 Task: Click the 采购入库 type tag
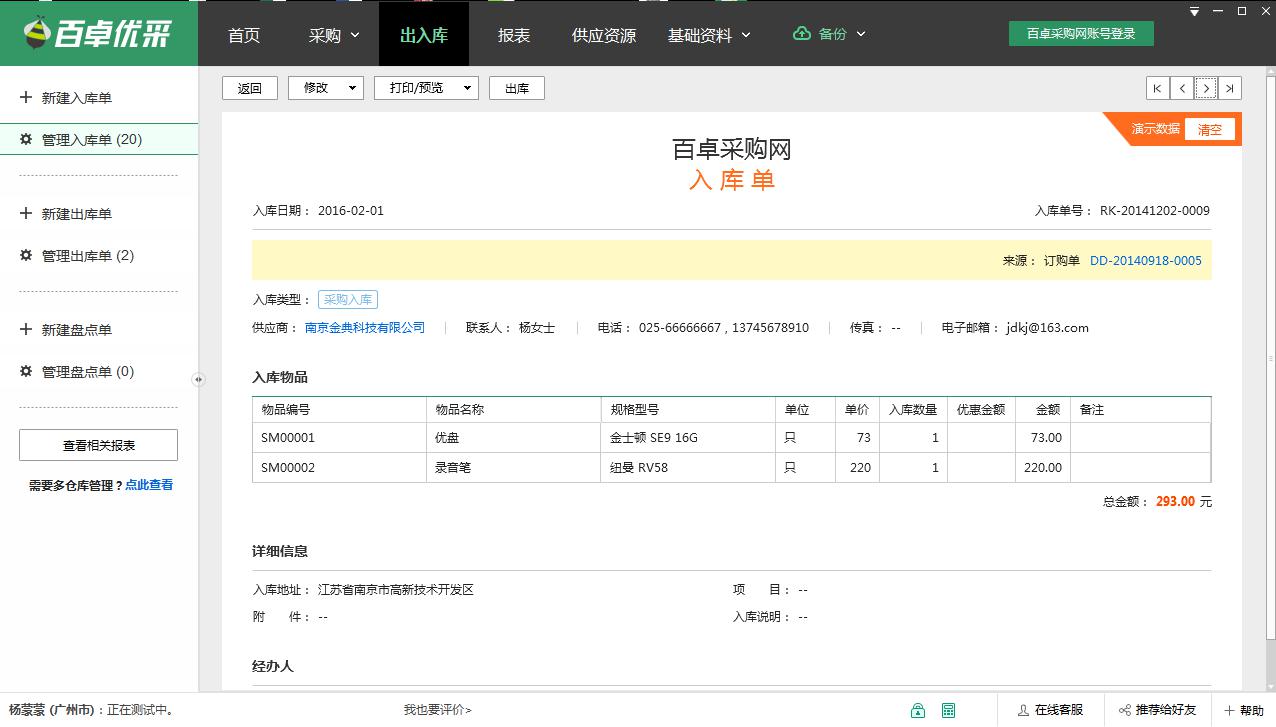[348, 299]
